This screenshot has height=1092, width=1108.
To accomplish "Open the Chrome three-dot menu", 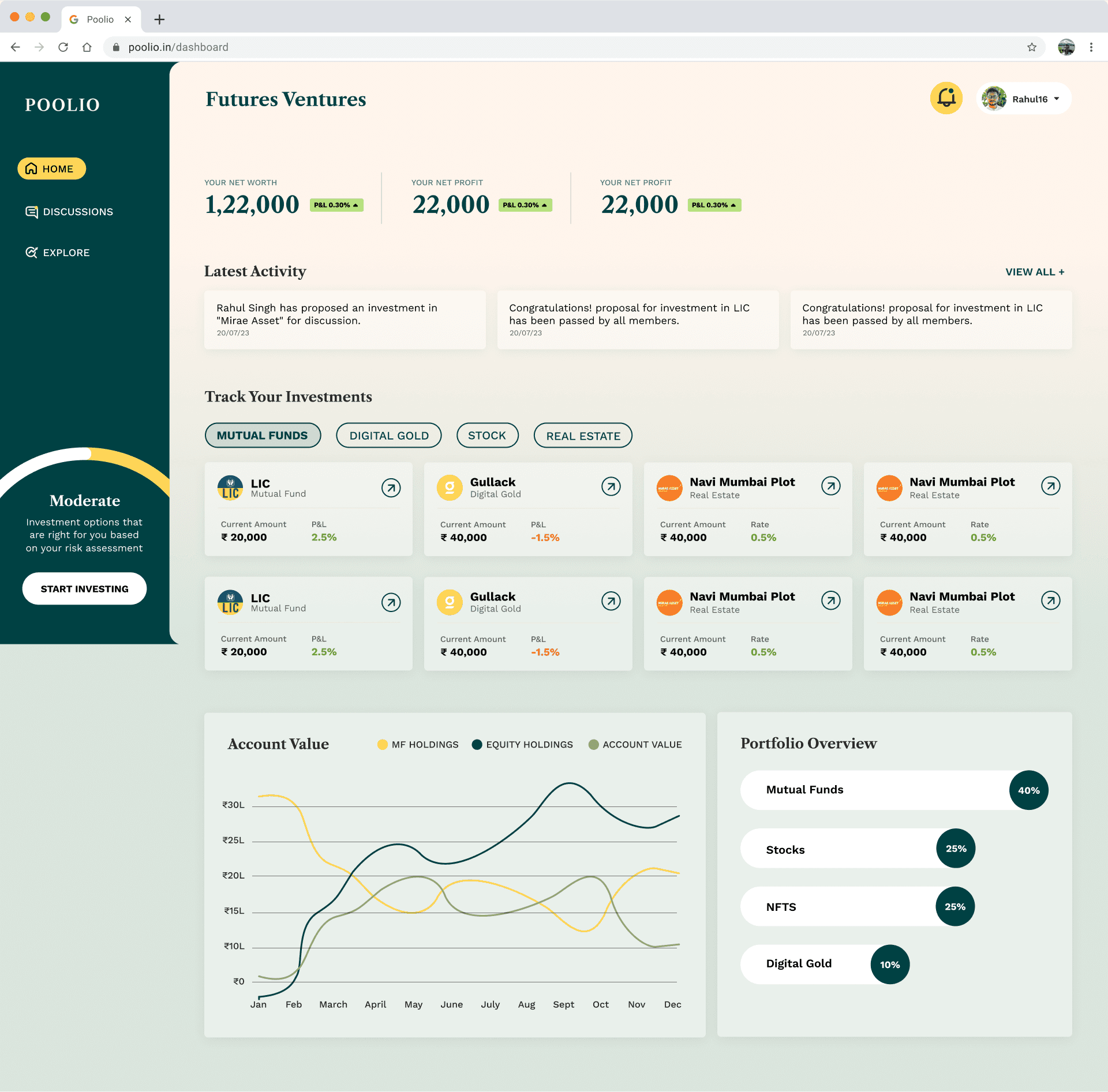I will point(1091,47).
